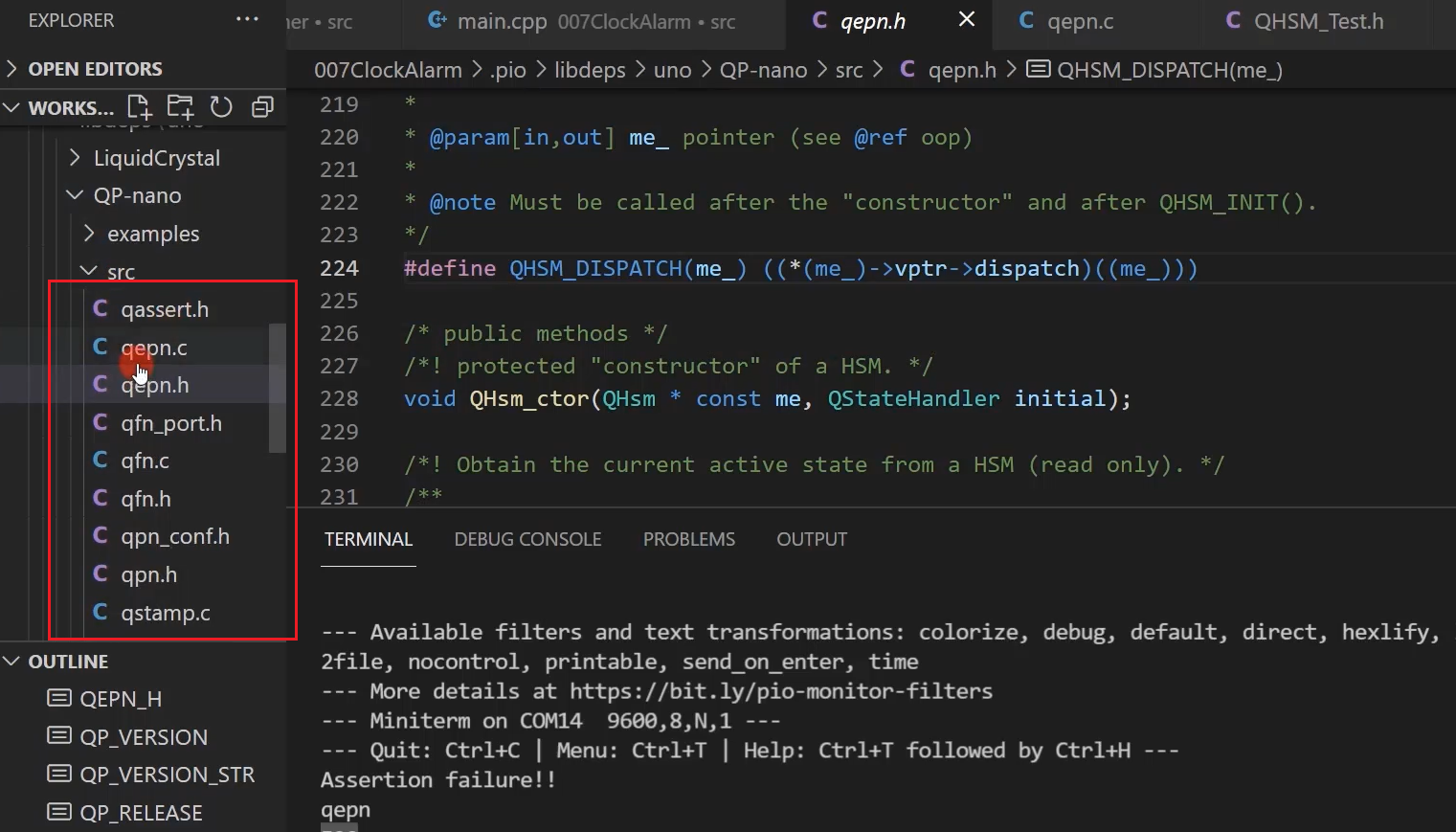1456x832 pixels.
Task: Click the 007ClockAlarm breadcrumb segment
Action: pyautogui.click(x=388, y=70)
